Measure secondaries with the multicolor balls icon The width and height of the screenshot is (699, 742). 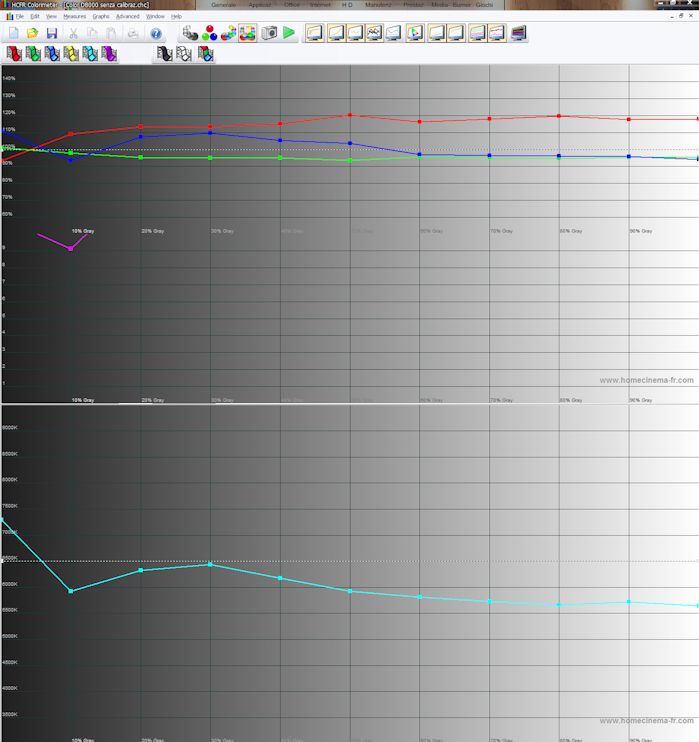tap(229, 33)
